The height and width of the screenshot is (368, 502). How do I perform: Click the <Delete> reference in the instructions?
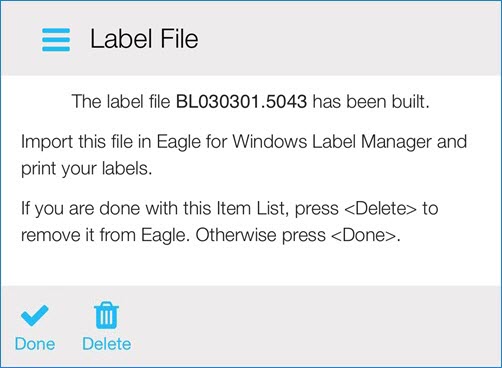click(380, 209)
